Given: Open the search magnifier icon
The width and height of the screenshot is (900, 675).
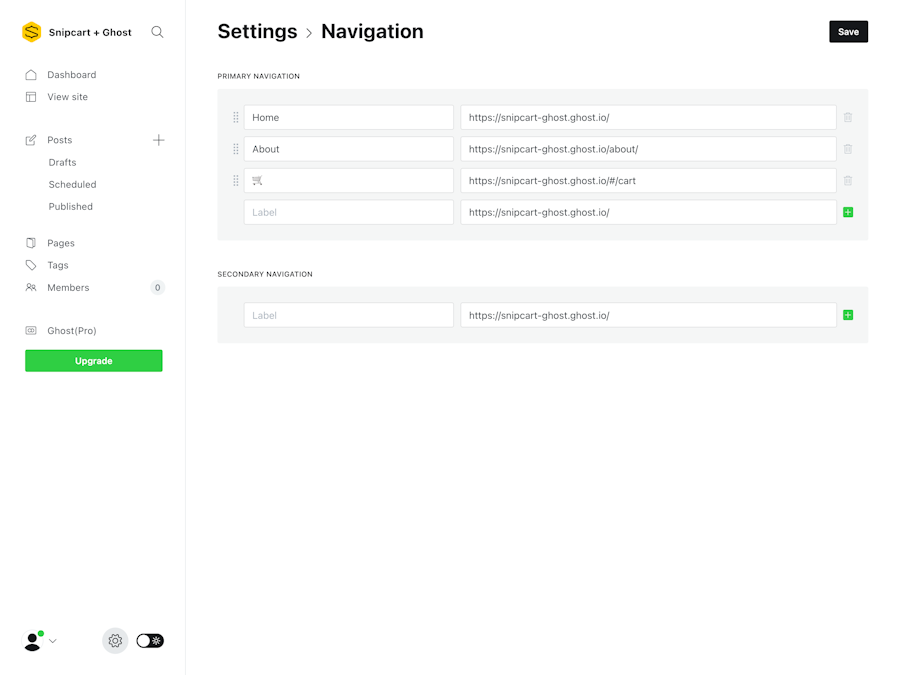Looking at the screenshot, I should coord(157,32).
